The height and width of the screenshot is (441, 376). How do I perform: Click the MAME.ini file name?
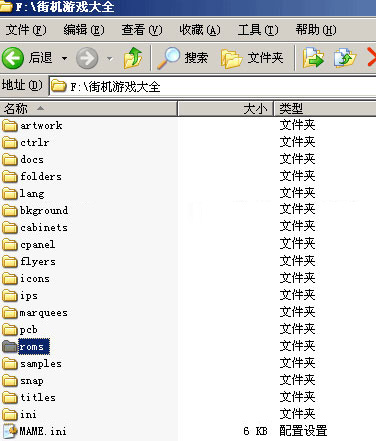43,431
